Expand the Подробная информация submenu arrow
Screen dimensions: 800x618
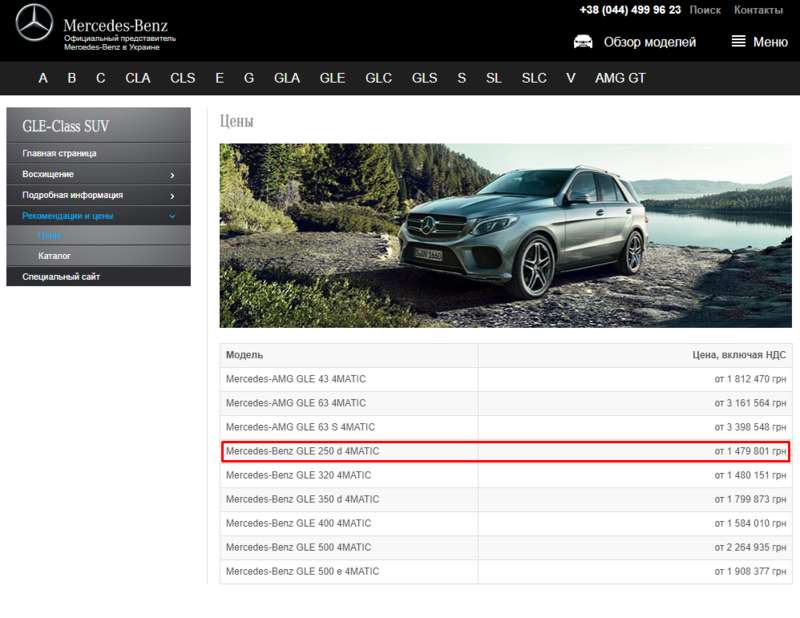pos(172,196)
